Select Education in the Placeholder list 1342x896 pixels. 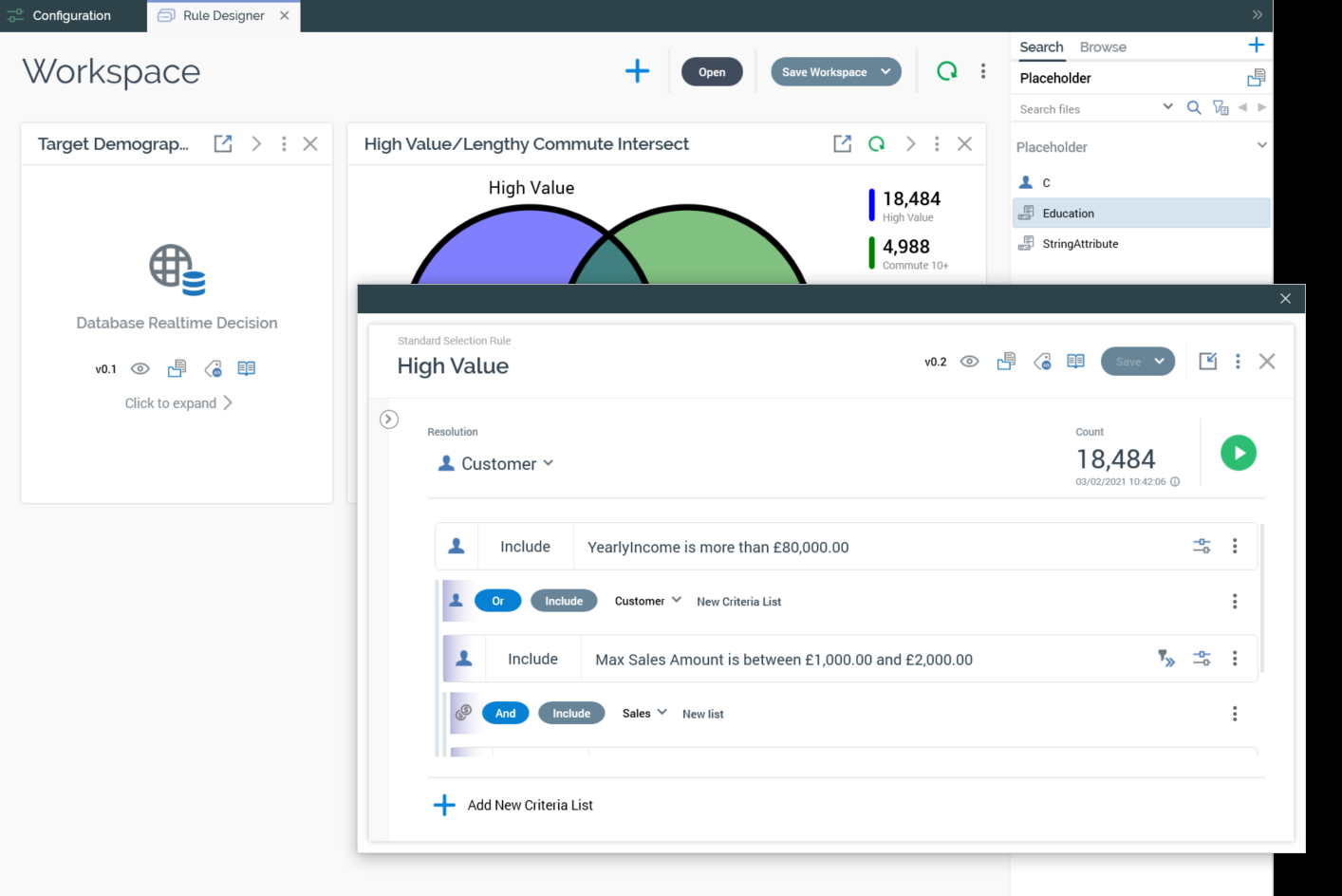coord(1068,214)
